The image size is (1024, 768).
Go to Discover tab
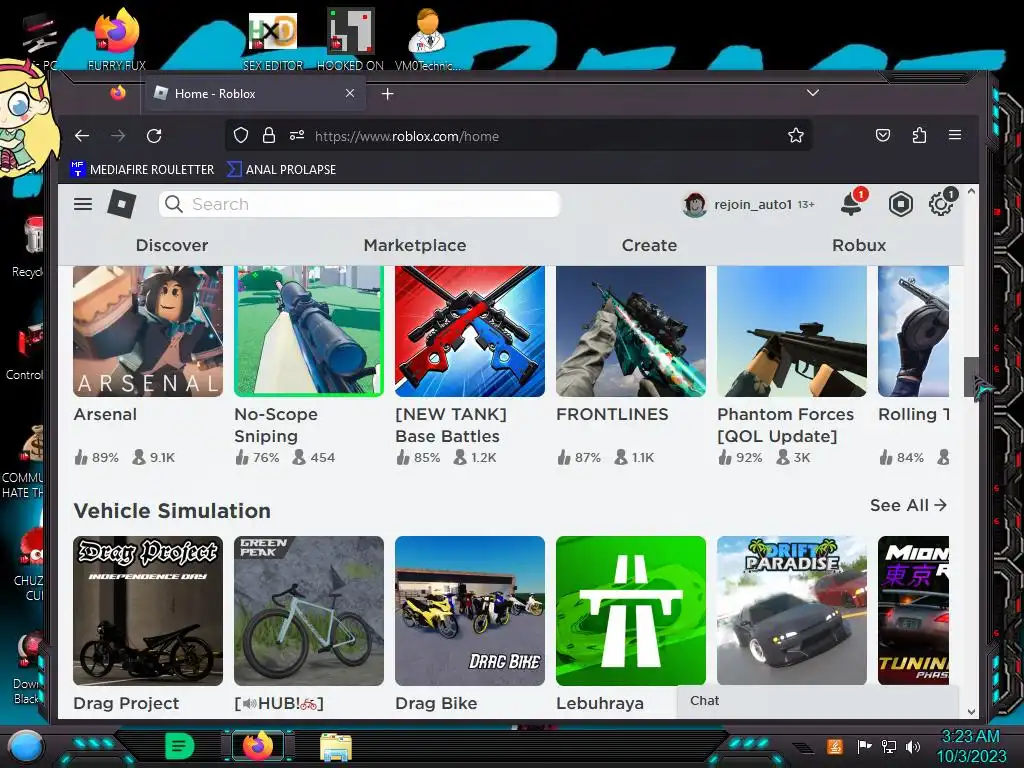[172, 245]
